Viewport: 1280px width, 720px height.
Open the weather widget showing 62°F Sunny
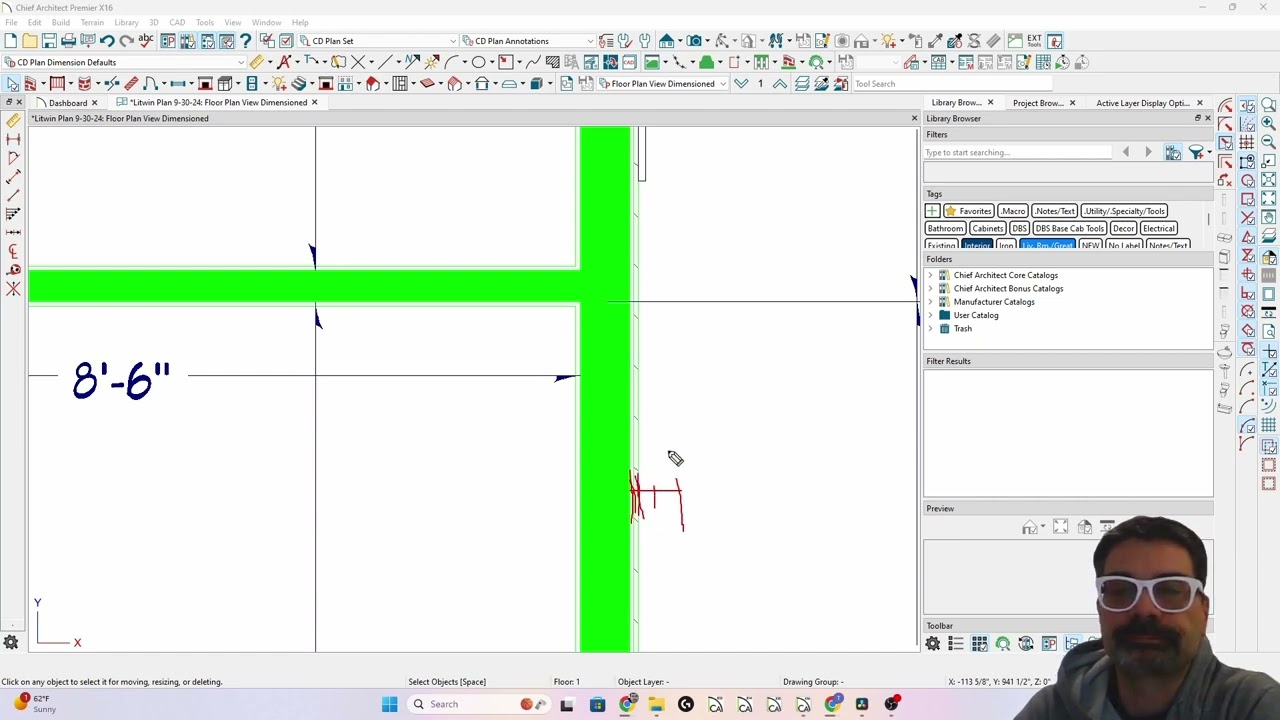(x=32, y=704)
